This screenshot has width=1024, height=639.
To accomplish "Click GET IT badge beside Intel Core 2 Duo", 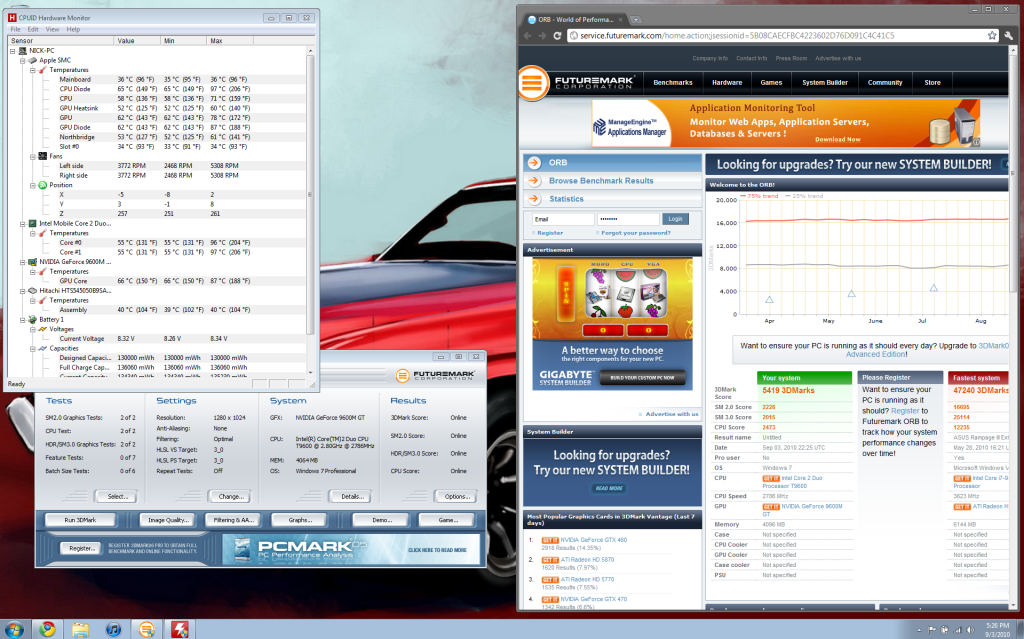I will point(771,478).
